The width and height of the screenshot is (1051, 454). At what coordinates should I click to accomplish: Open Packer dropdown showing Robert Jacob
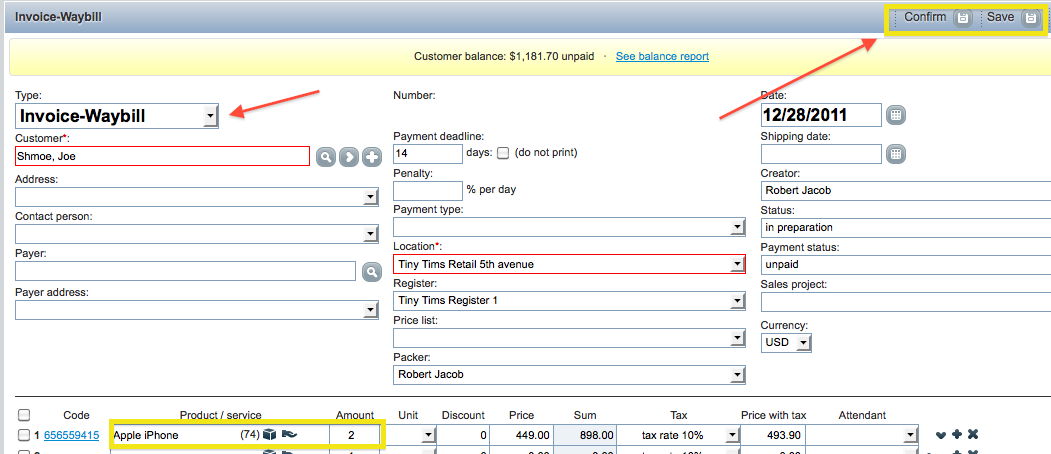point(737,375)
